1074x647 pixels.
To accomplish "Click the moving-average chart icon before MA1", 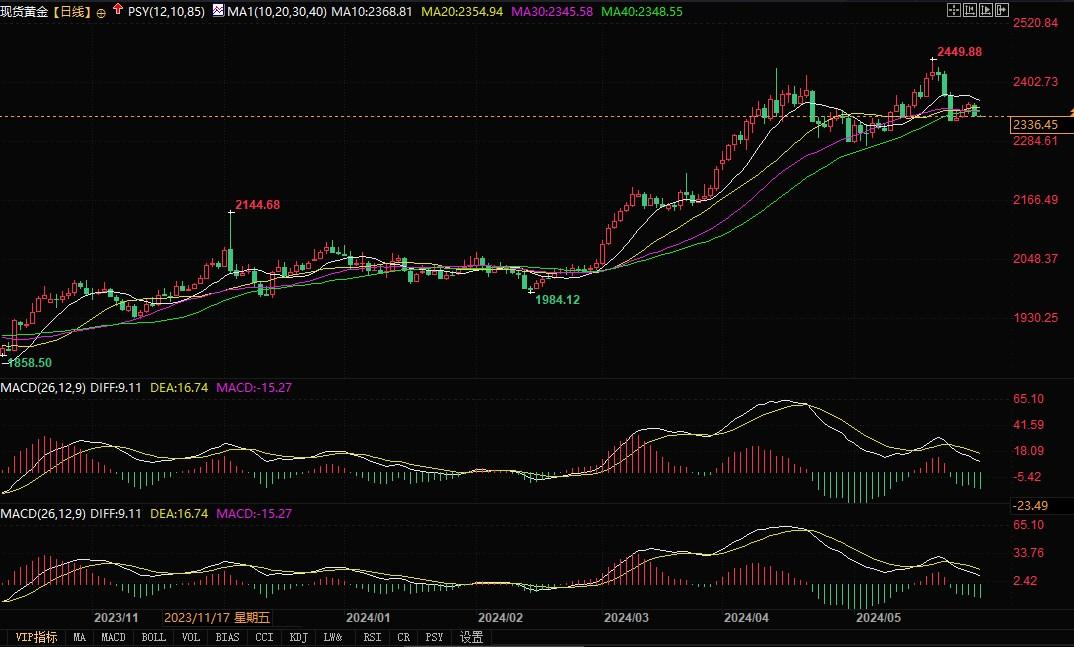I will point(218,10).
